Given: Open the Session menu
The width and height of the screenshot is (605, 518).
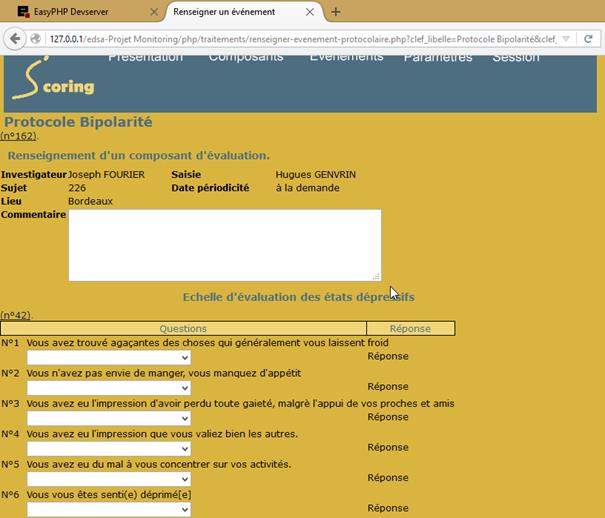Looking at the screenshot, I should [516, 58].
